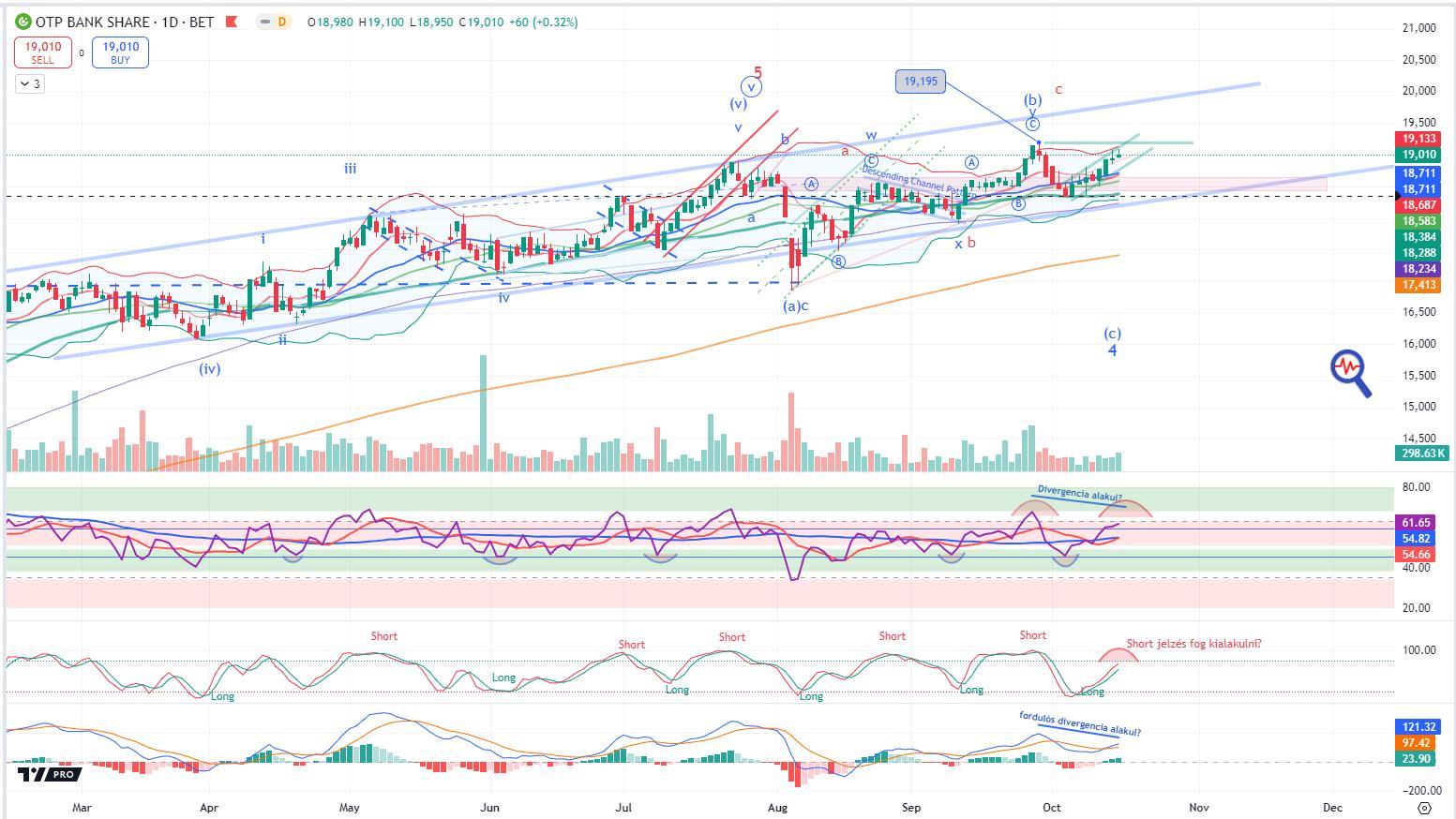
Task: Select the blue wave 4 label below (c)
Action: coord(1112,350)
